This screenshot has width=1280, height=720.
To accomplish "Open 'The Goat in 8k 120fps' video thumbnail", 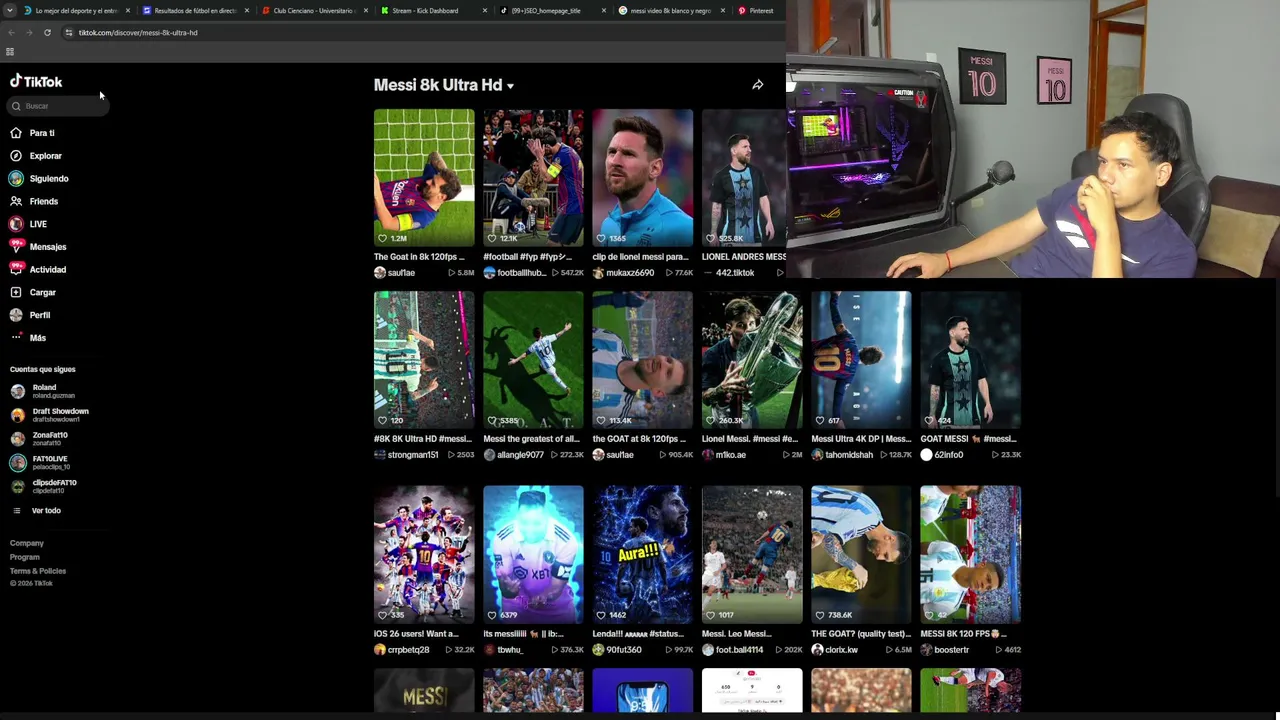I will (424, 178).
